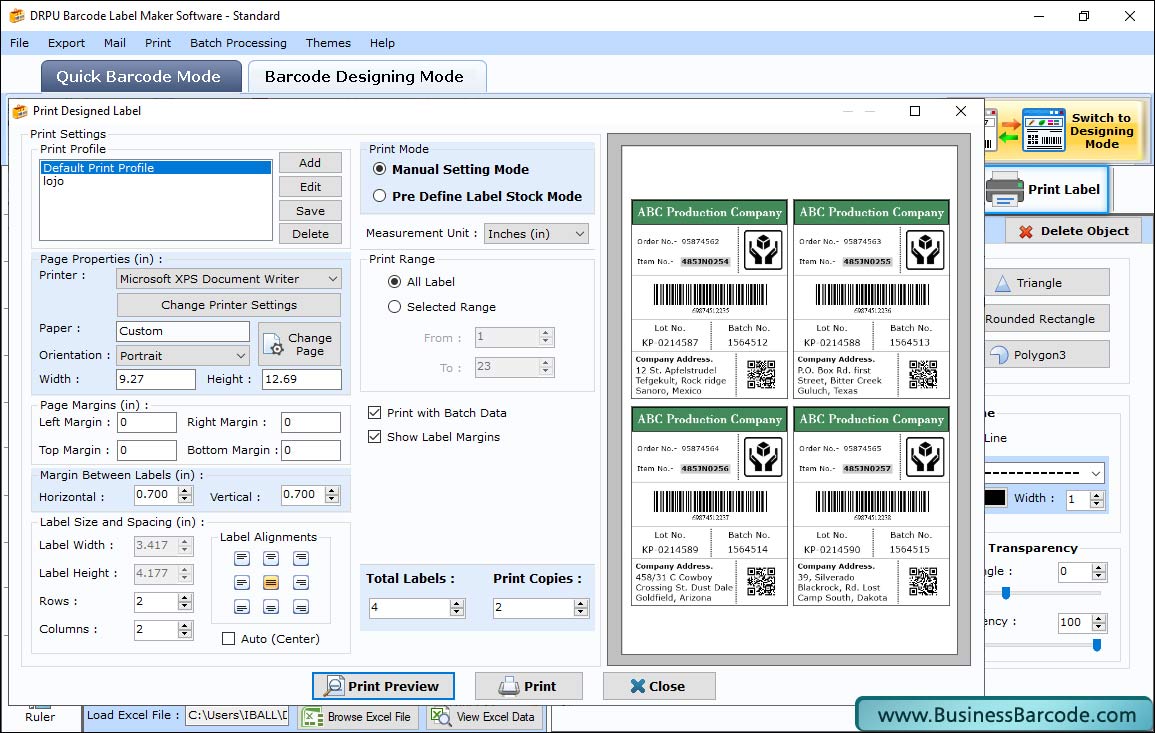Screen dimensions: 1155x733
Task: Choose the Selected Range option
Action: pyautogui.click(x=395, y=306)
